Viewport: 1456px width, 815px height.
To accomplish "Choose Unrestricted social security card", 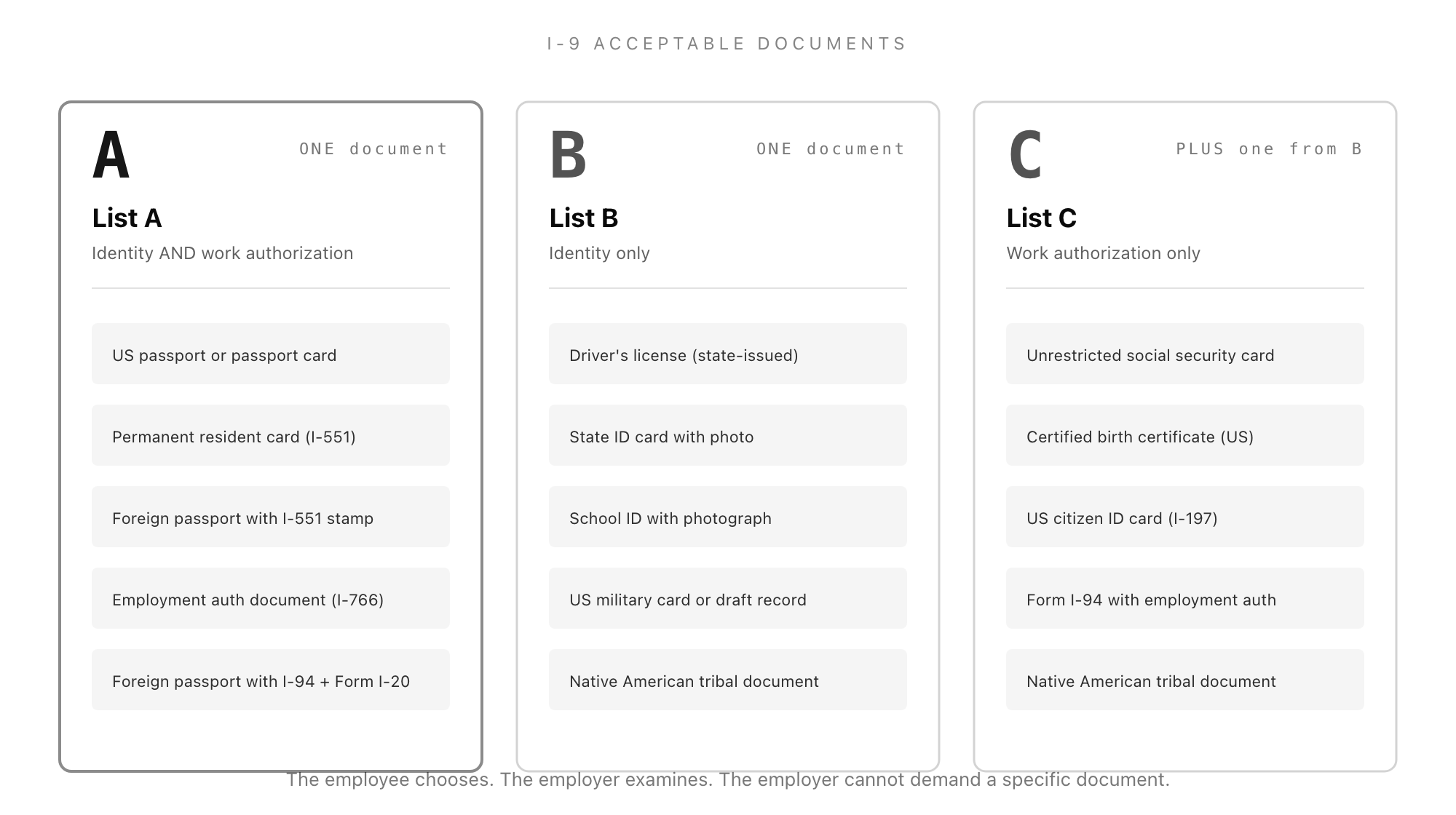I will pyautogui.click(x=1185, y=354).
